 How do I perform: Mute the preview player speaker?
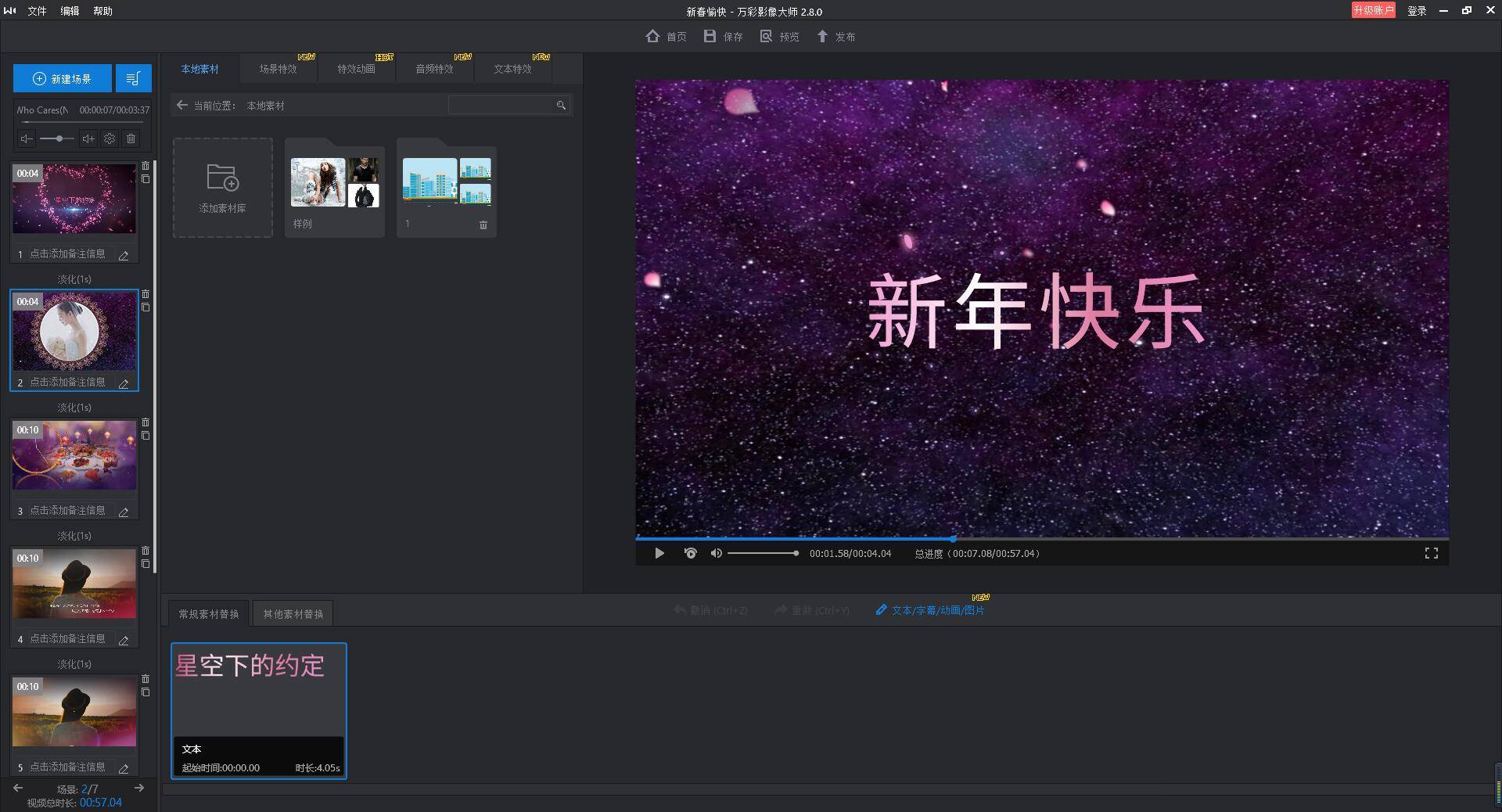[716, 553]
